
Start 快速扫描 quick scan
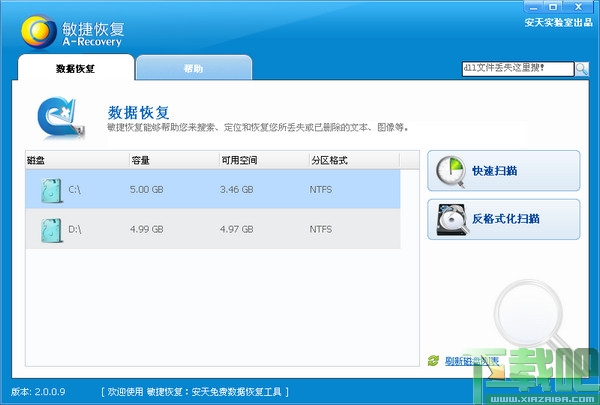point(504,171)
